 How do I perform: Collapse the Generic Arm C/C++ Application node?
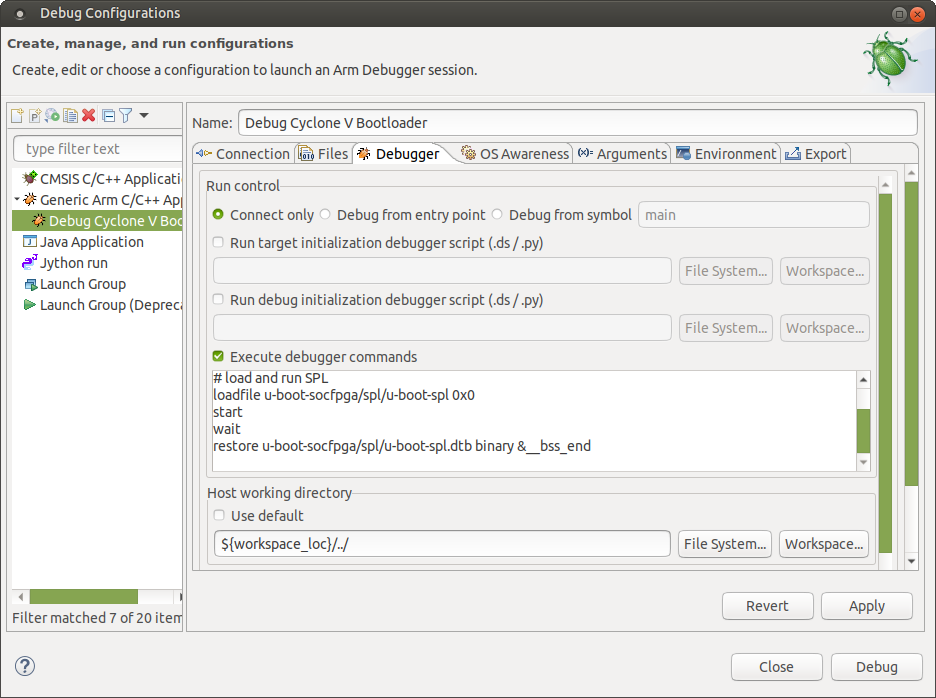tap(17, 200)
